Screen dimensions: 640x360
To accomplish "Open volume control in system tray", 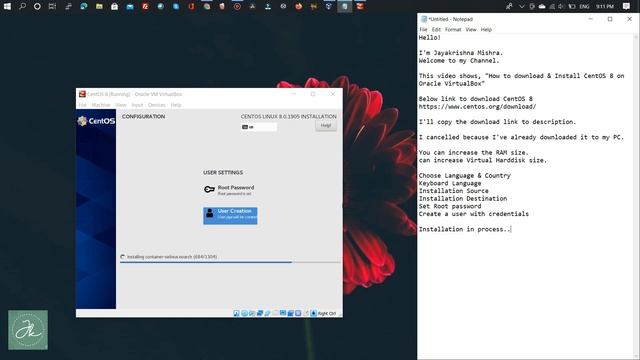I will tap(561, 6).
